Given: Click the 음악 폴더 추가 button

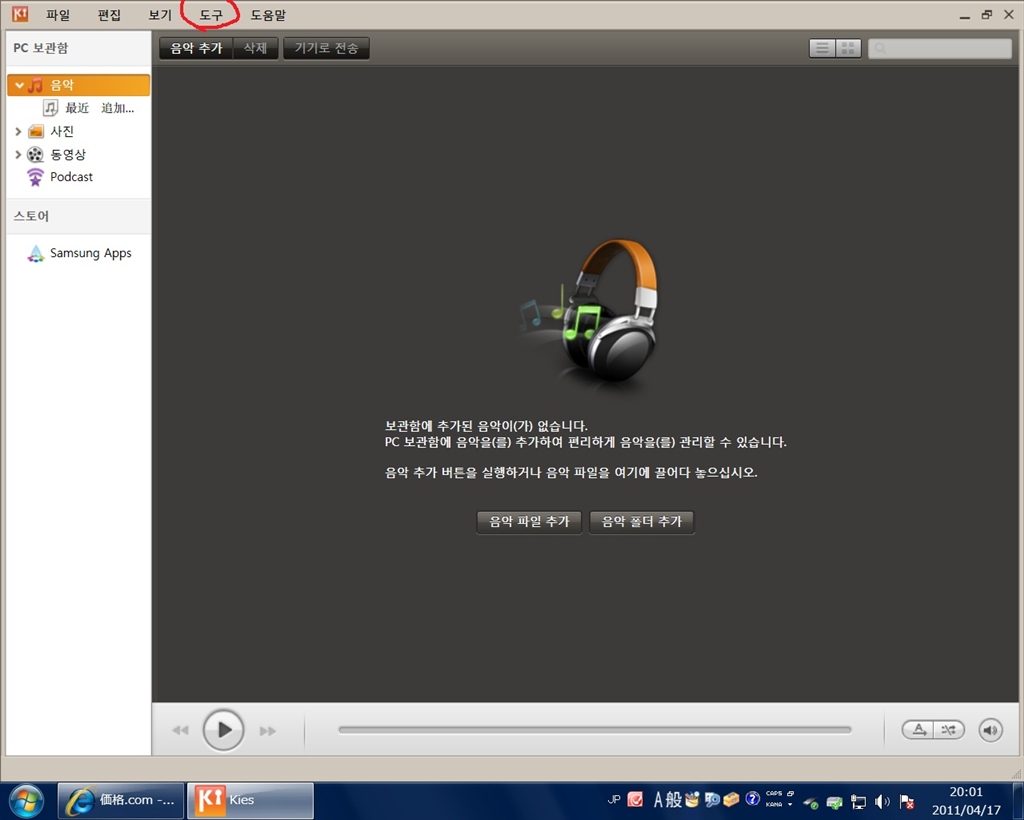Looking at the screenshot, I should 642,522.
